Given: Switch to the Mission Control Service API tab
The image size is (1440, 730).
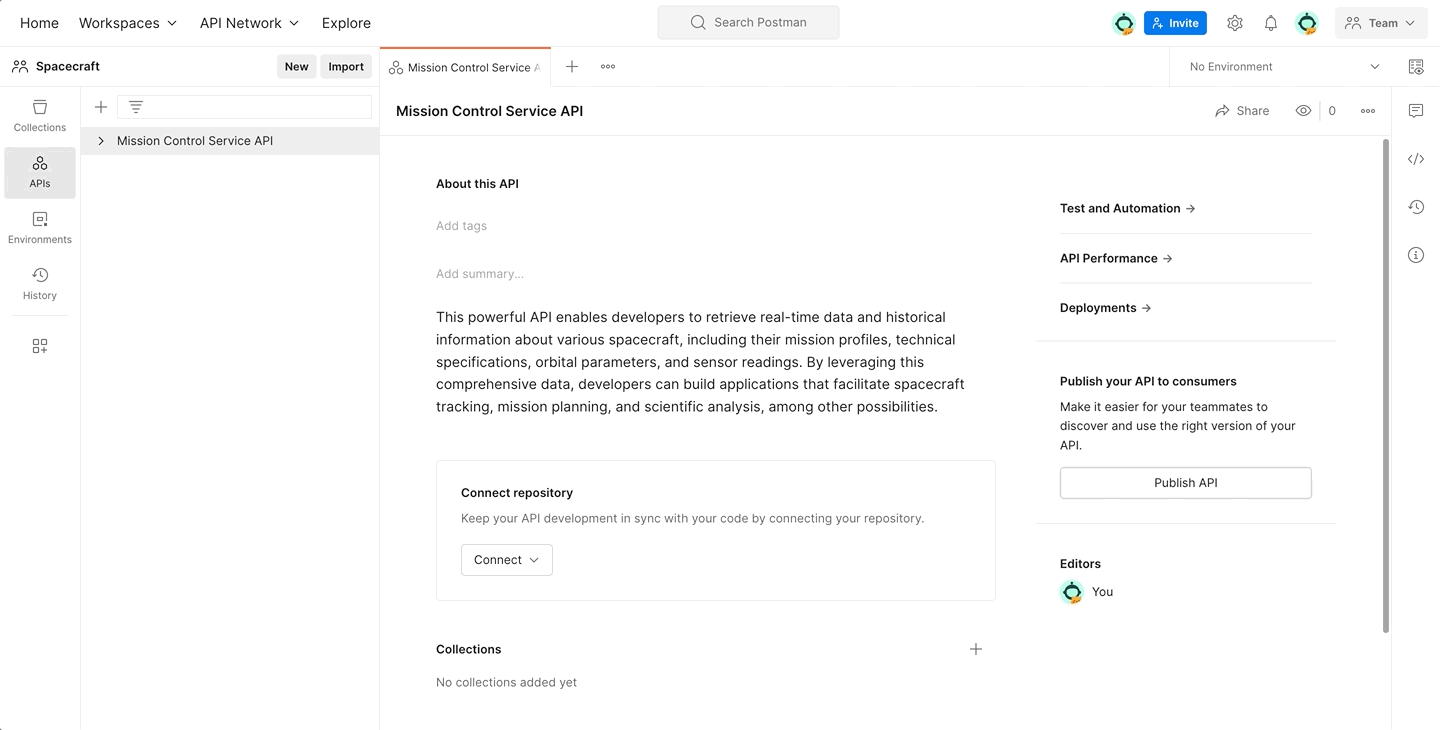Looking at the screenshot, I should pyautogui.click(x=465, y=67).
